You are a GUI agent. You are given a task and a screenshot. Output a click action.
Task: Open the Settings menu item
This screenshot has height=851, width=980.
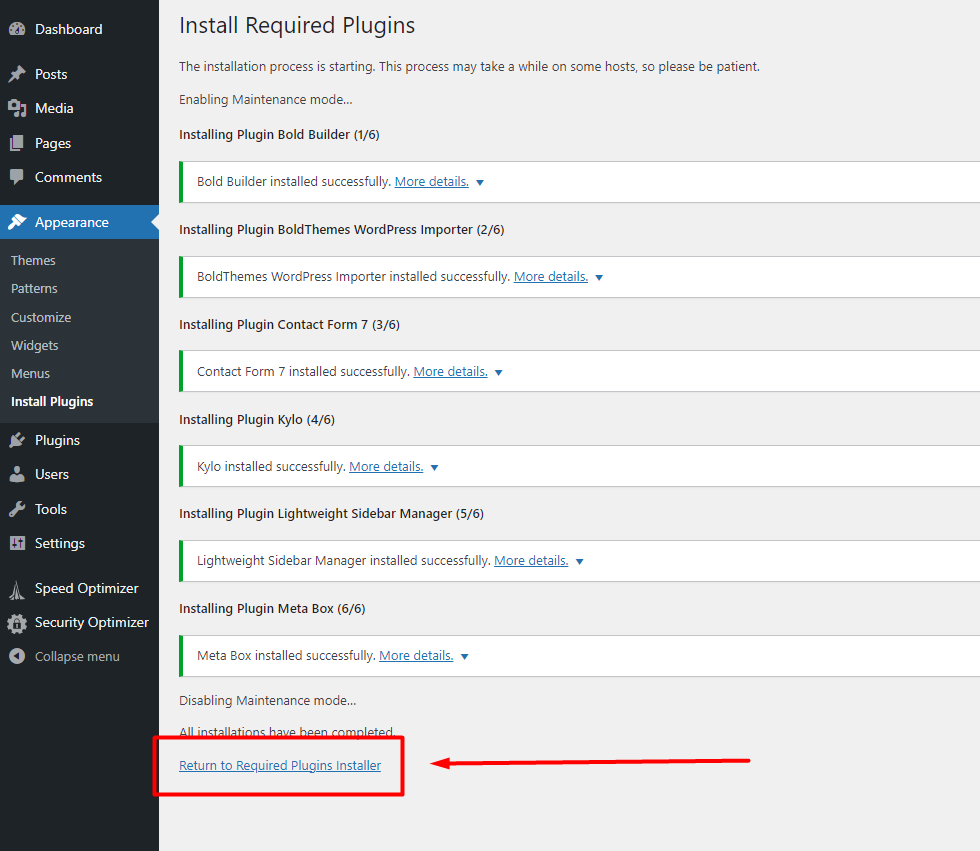click(x=79, y=544)
